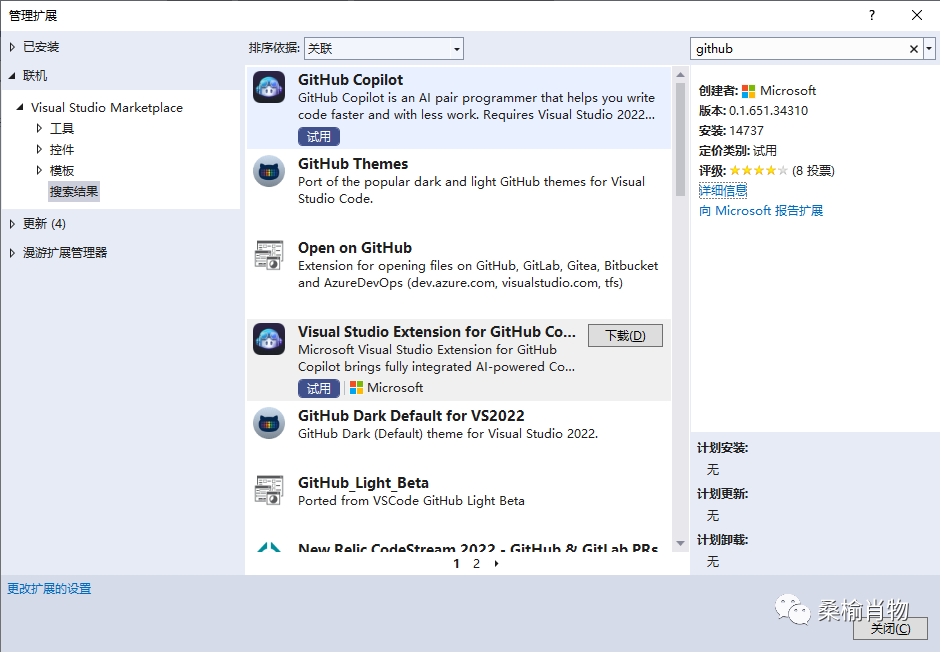Click the 计划安装 heading
Image resolution: width=940 pixels, height=652 pixels.
click(x=722, y=448)
